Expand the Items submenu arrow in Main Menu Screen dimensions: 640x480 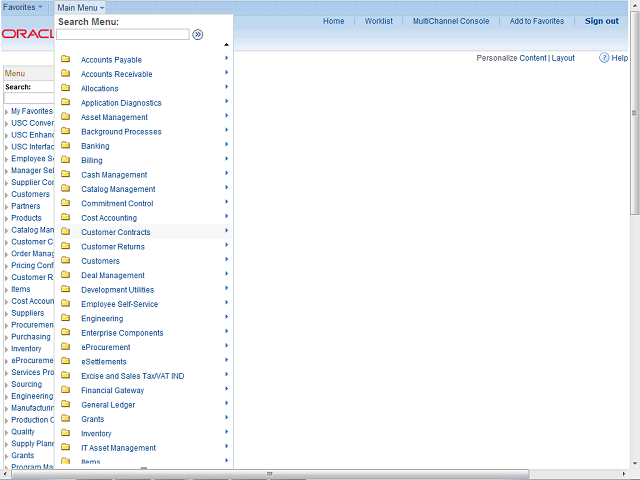tap(226, 460)
